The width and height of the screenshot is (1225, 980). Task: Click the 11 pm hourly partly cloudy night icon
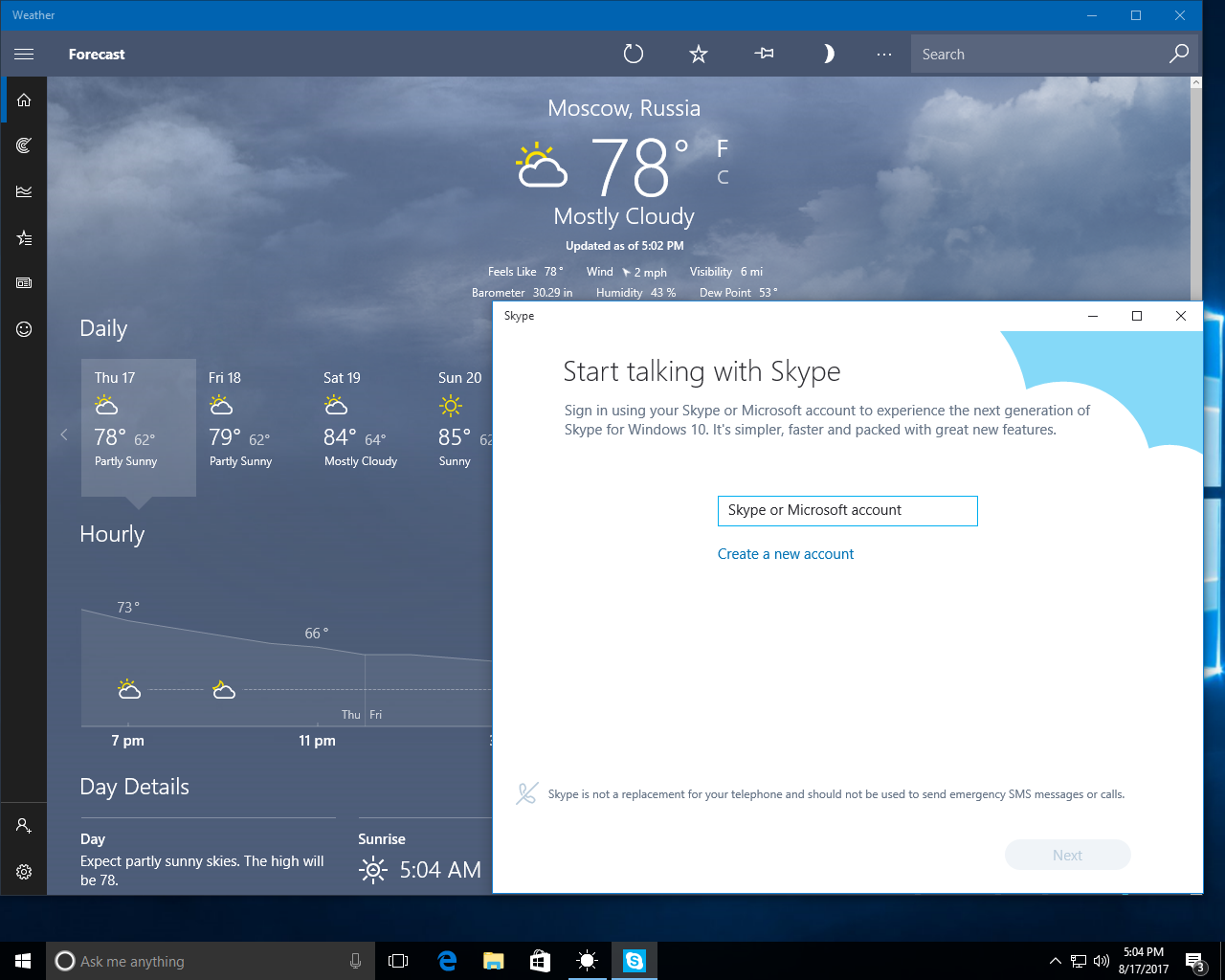coord(224,689)
